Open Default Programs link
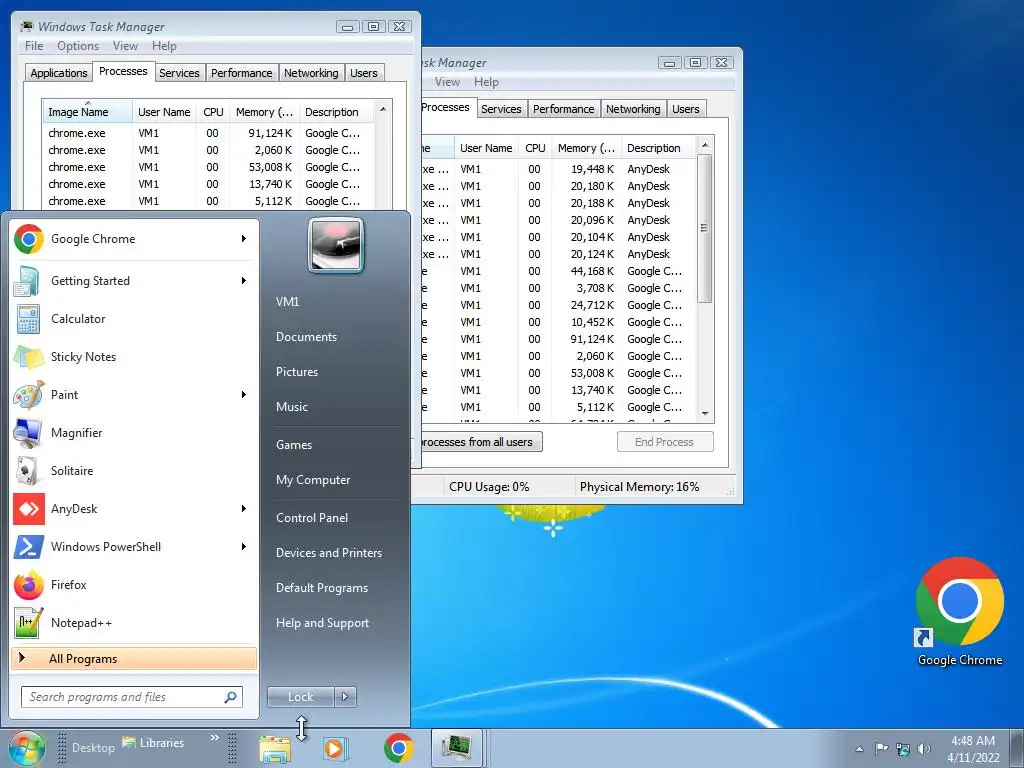 click(x=322, y=588)
